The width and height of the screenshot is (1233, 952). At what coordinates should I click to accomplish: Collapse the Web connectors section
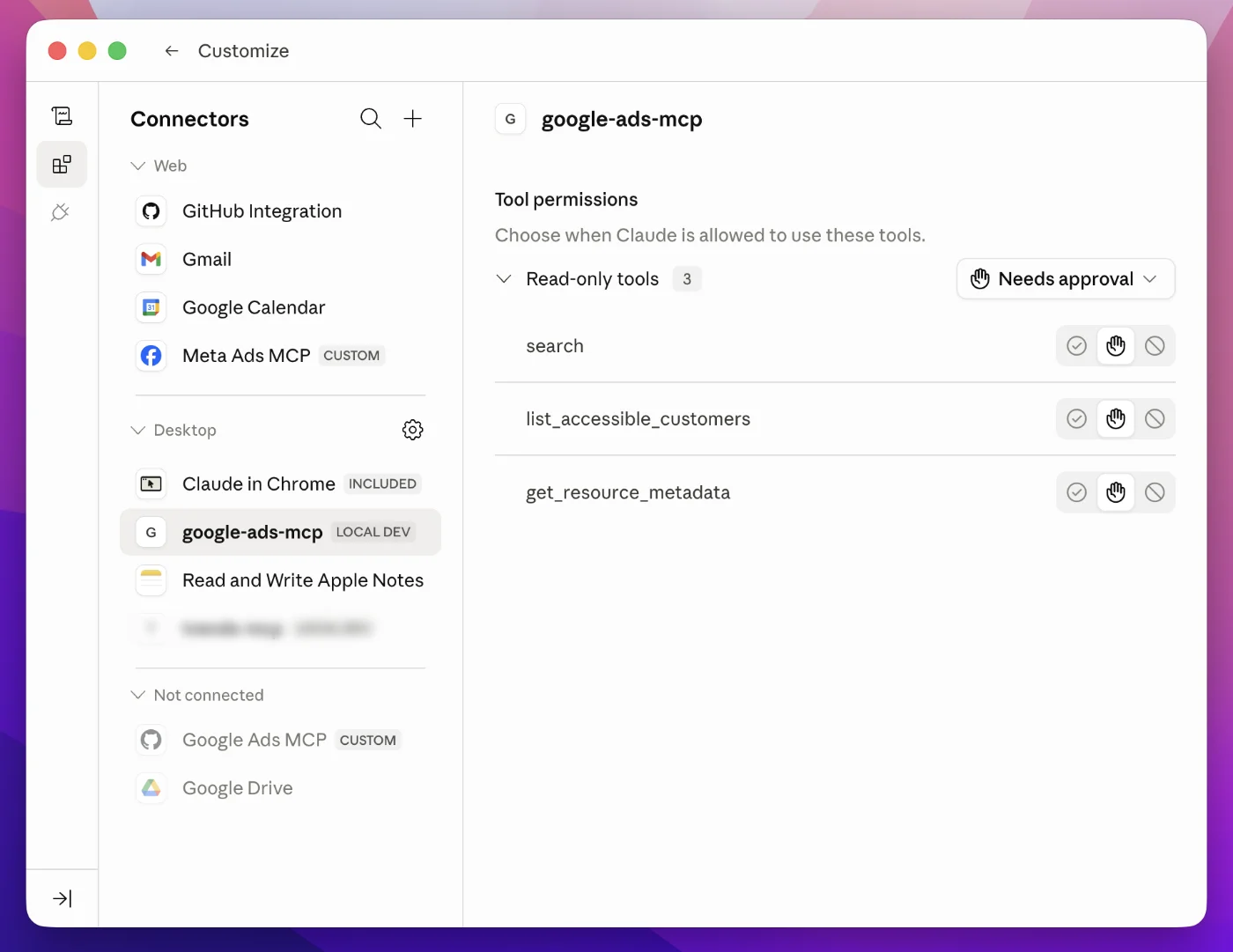138,166
